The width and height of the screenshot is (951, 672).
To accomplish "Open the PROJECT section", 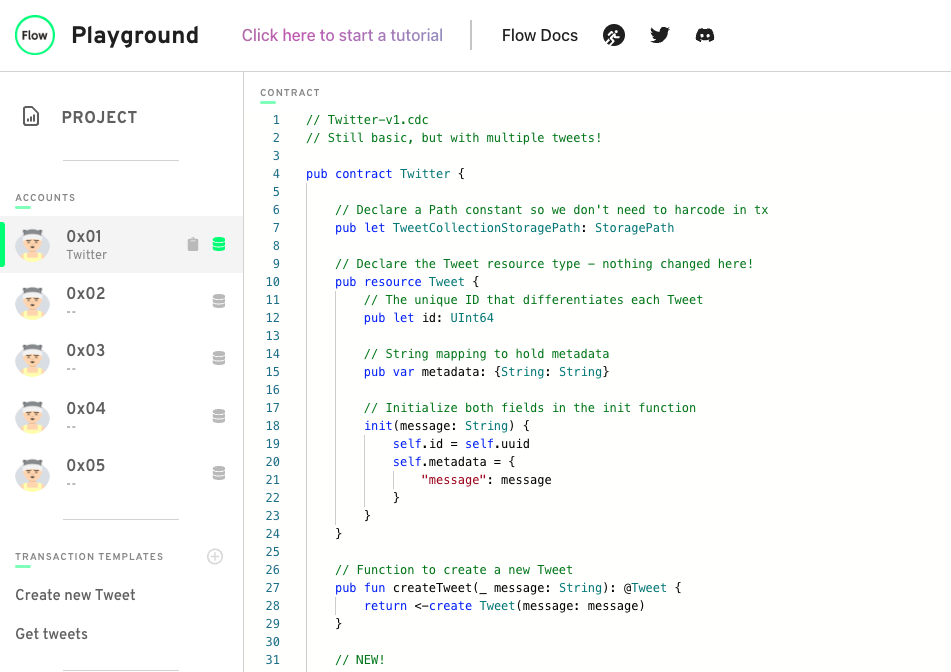I will click(x=99, y=117).
